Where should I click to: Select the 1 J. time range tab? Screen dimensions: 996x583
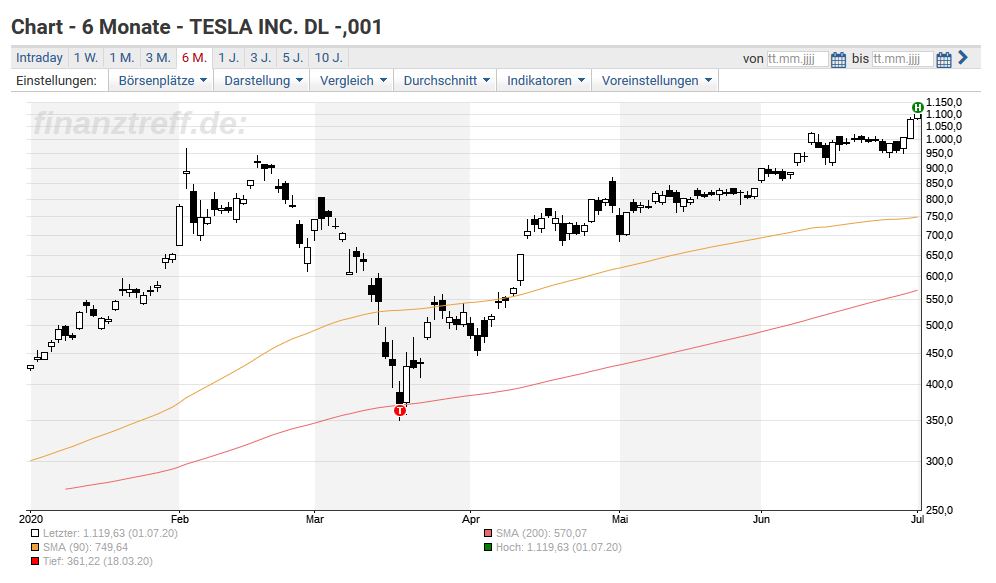(229, 58)
